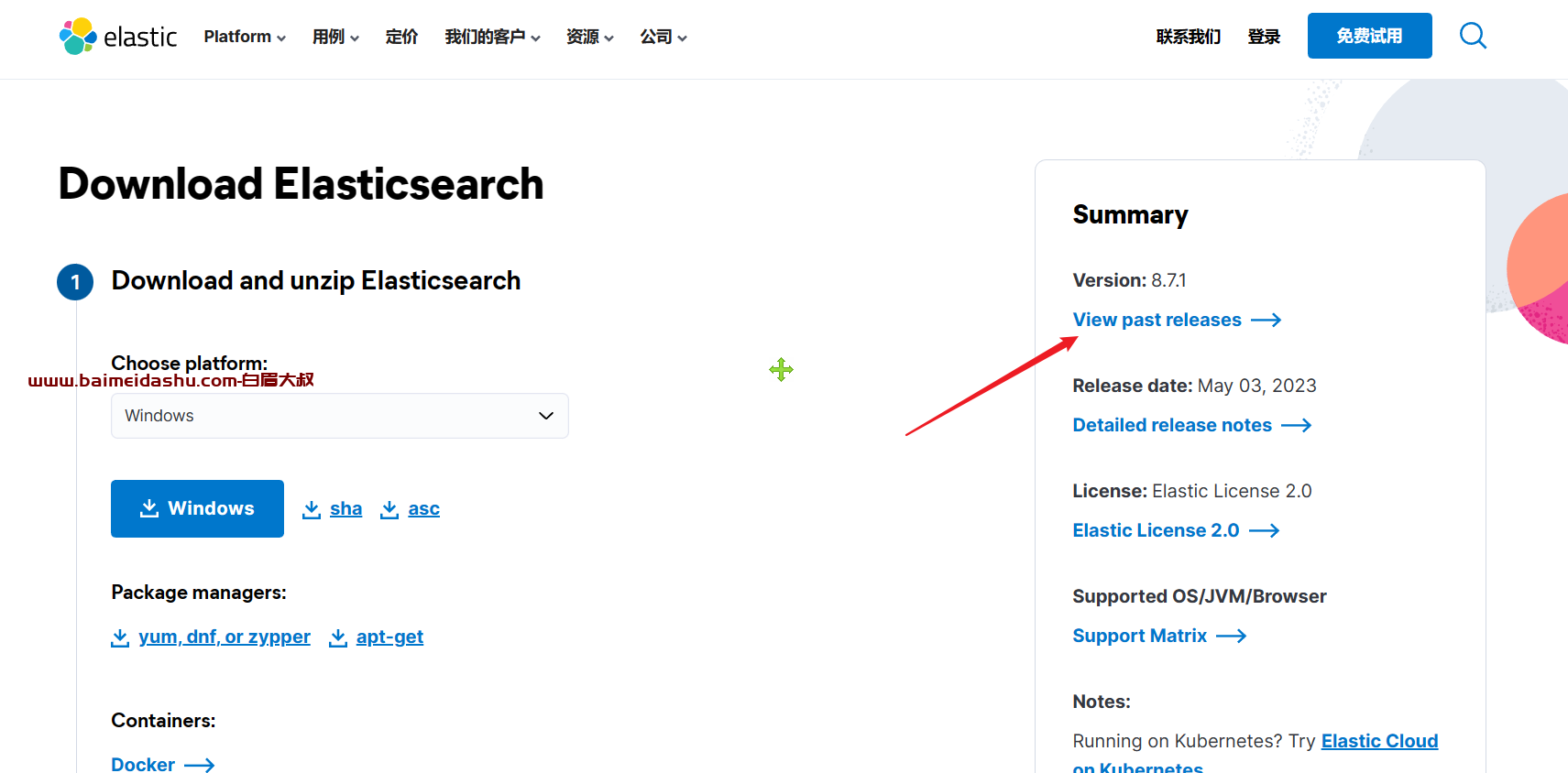
Task: Expand the 公司 menu
Action: pyautogui.click(x=663, y=37)
